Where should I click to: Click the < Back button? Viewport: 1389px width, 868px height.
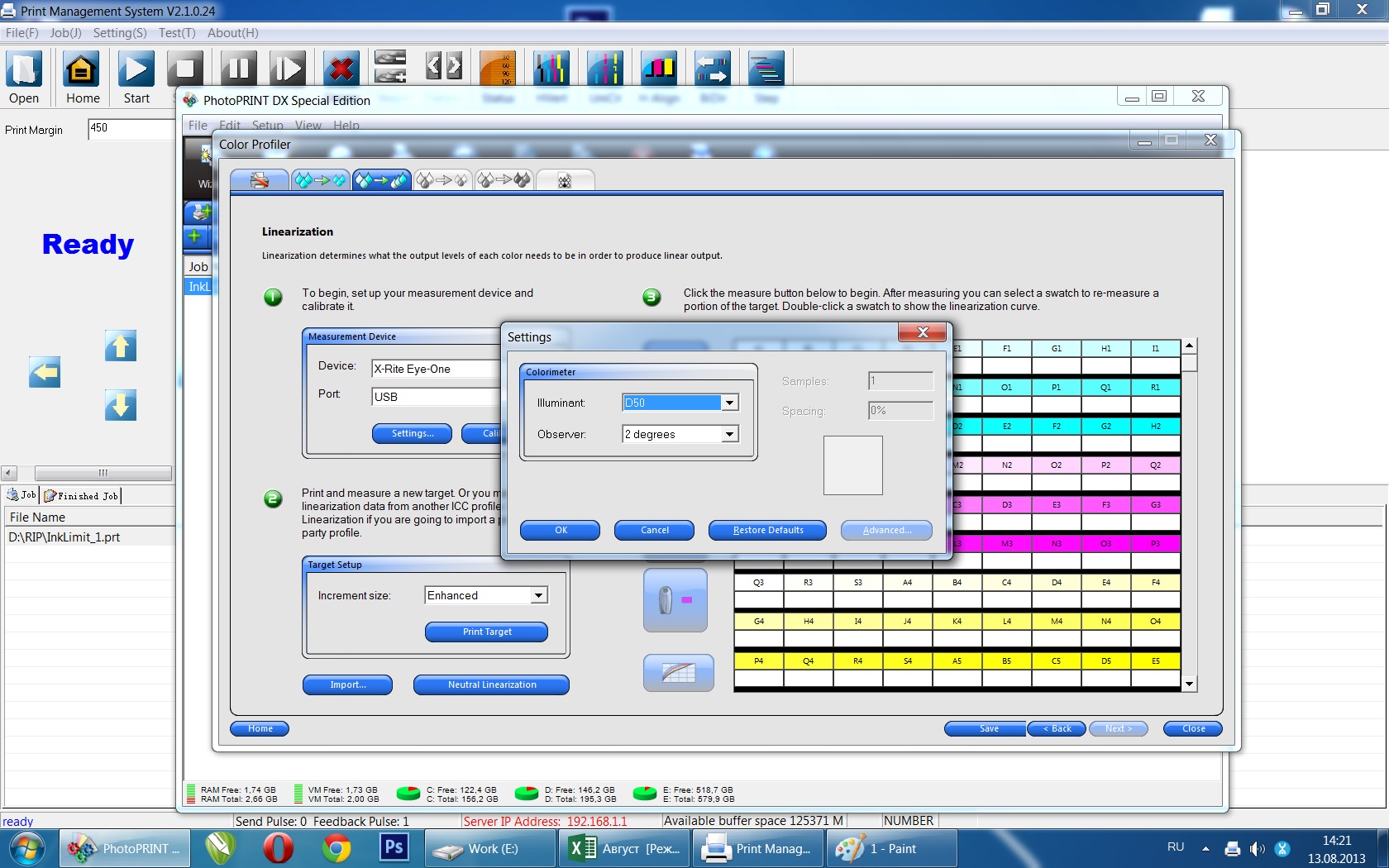click(x=1057, y=728)
